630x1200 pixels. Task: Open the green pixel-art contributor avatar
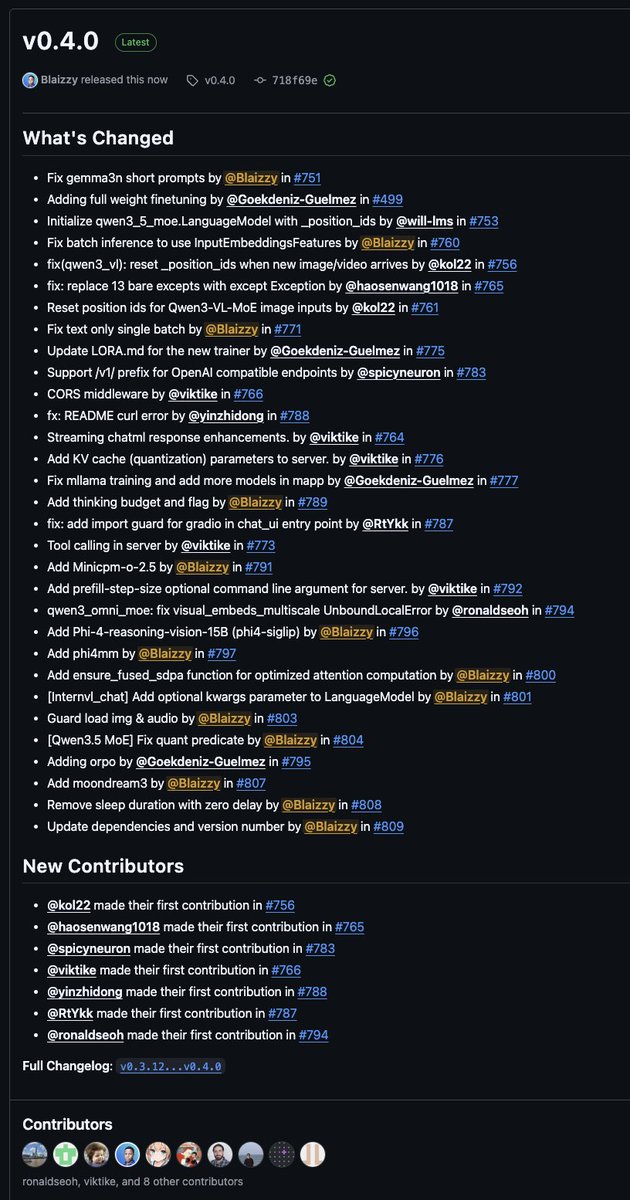tap(66, 1154)
